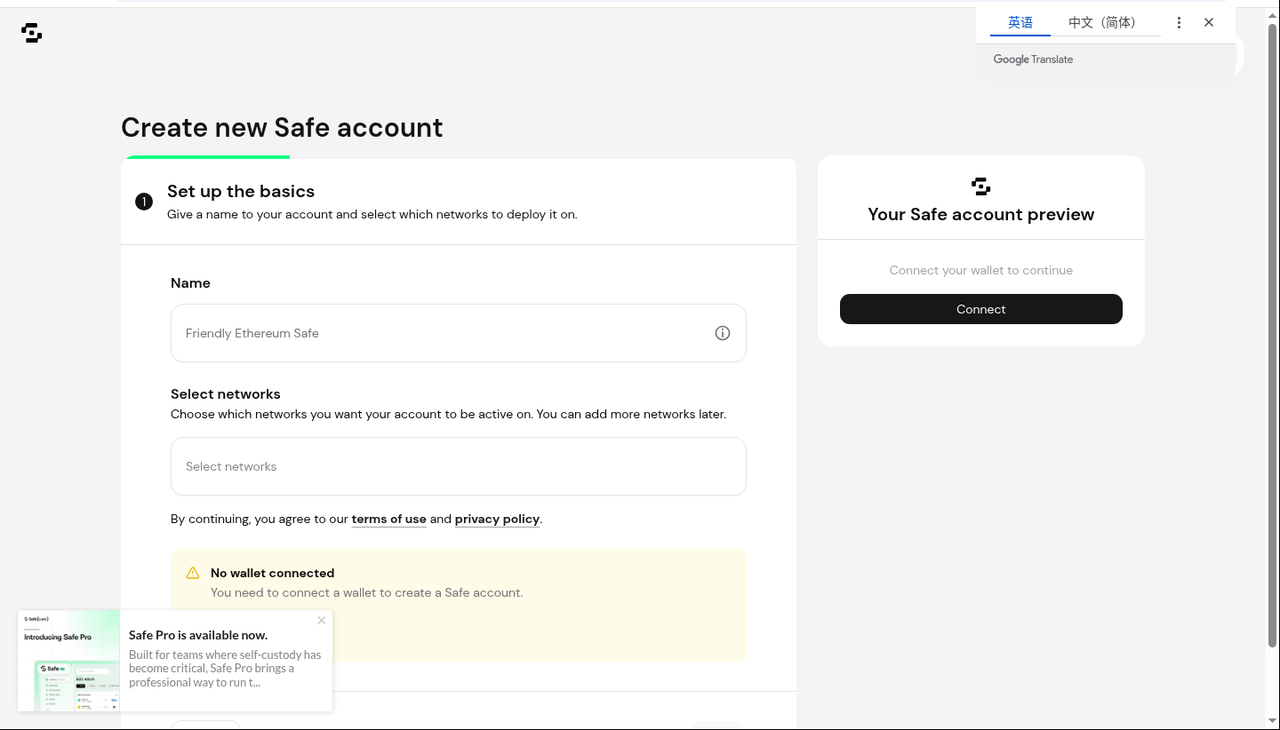
Task: Click the "Connect your wallet to continue" text
Action: point(981,270)
